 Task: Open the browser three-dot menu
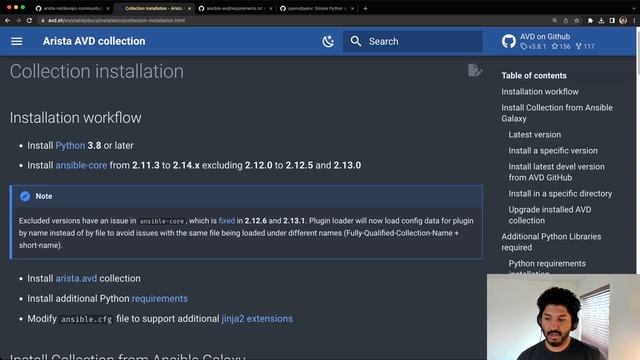pos(634,20)
